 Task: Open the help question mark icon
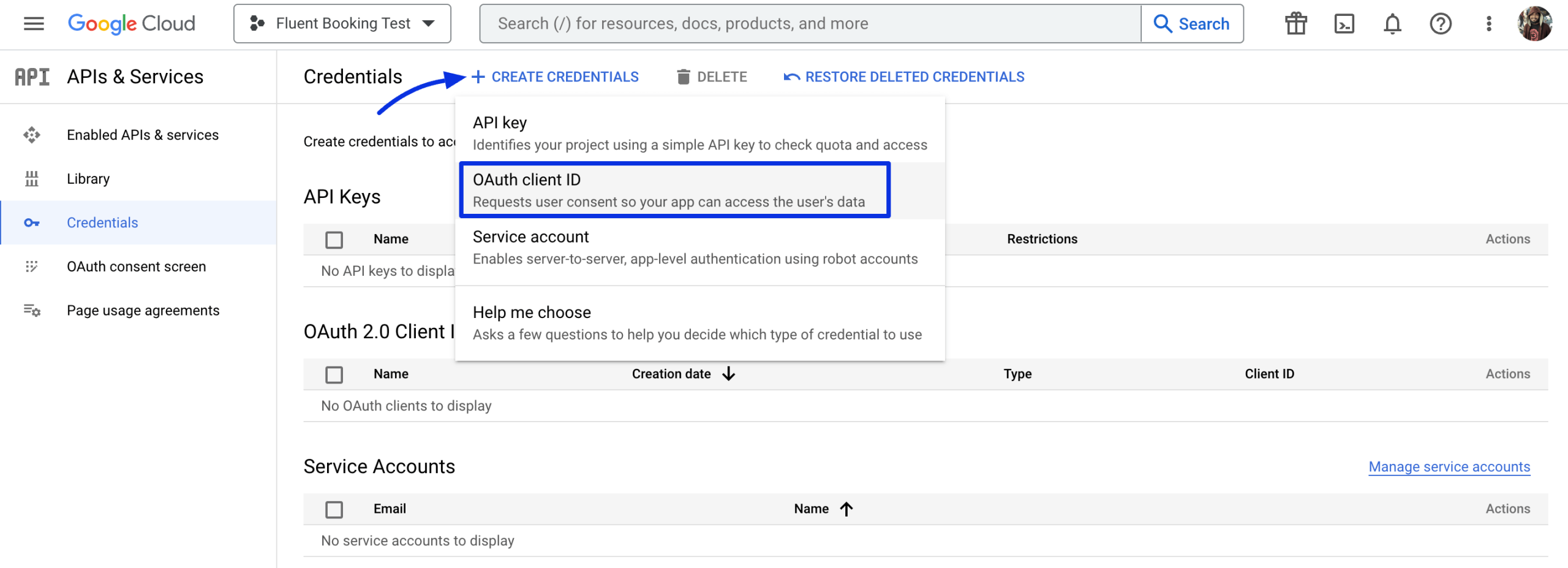1441,24
